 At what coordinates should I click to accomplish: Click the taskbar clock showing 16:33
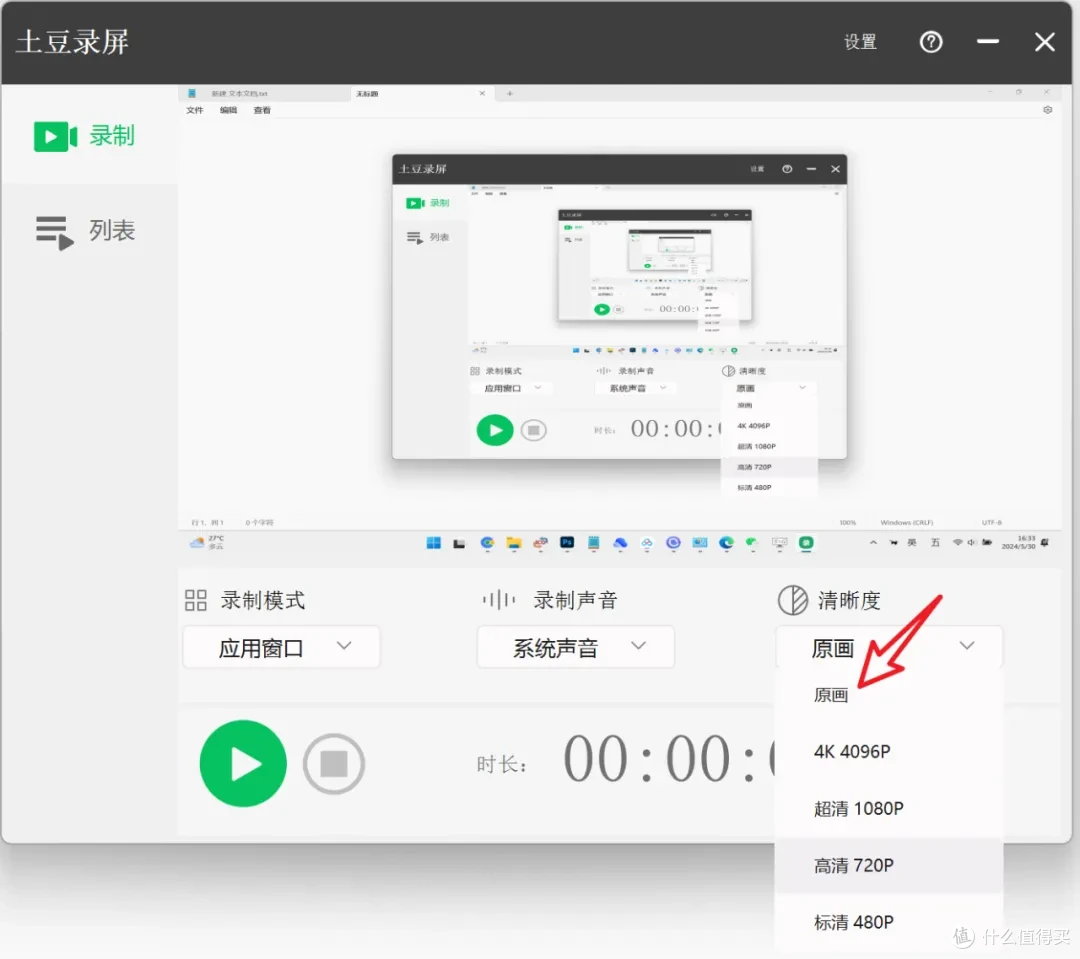click(x=1018, y=543)
